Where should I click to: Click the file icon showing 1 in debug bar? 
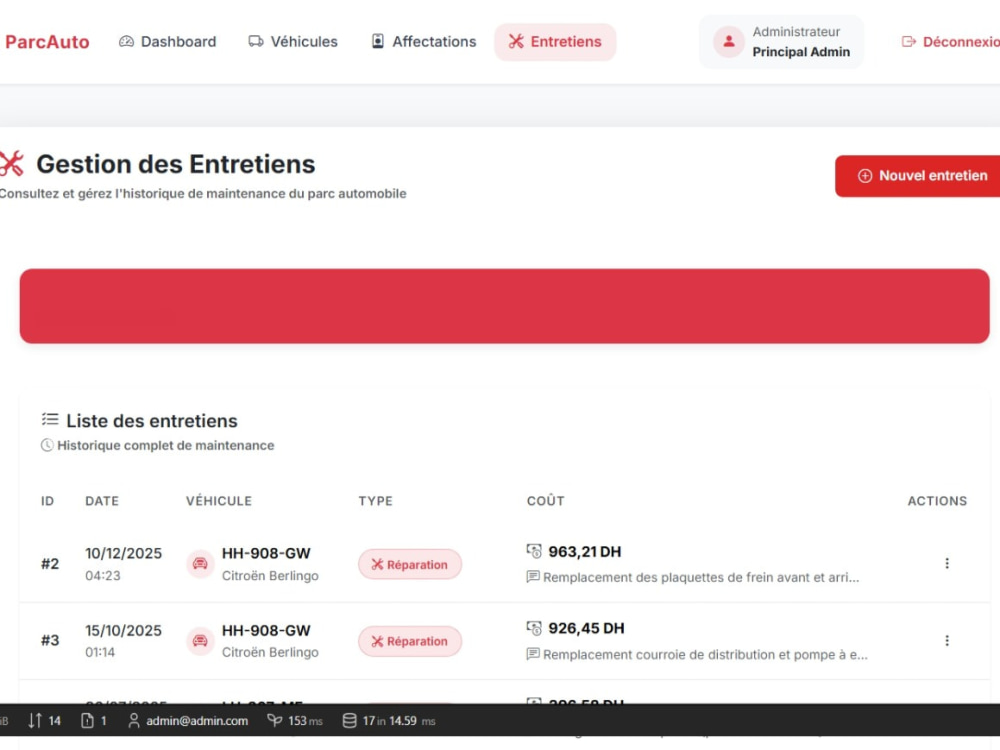[94, 721]
